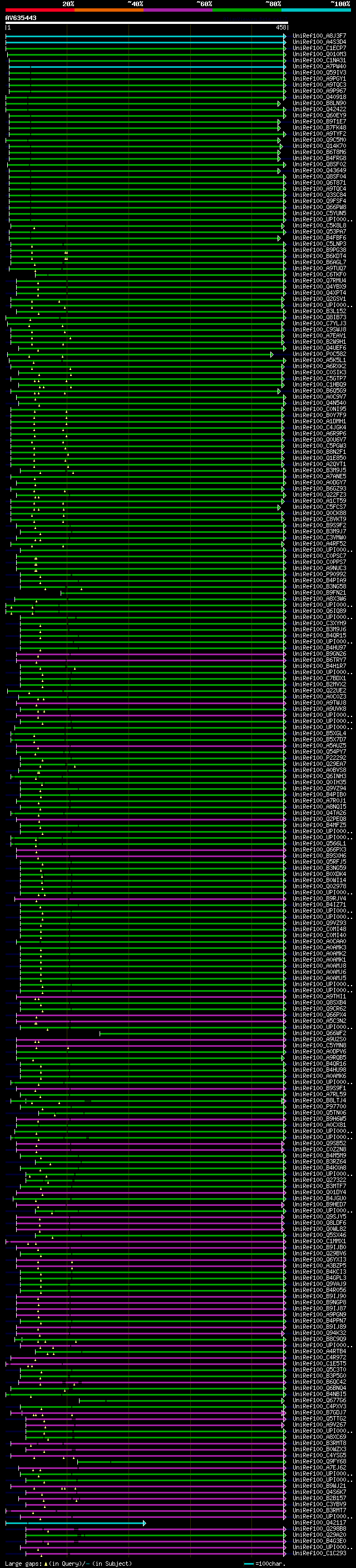
Task: Select hit UniRef100_Q94K32
Action: 319,1332
